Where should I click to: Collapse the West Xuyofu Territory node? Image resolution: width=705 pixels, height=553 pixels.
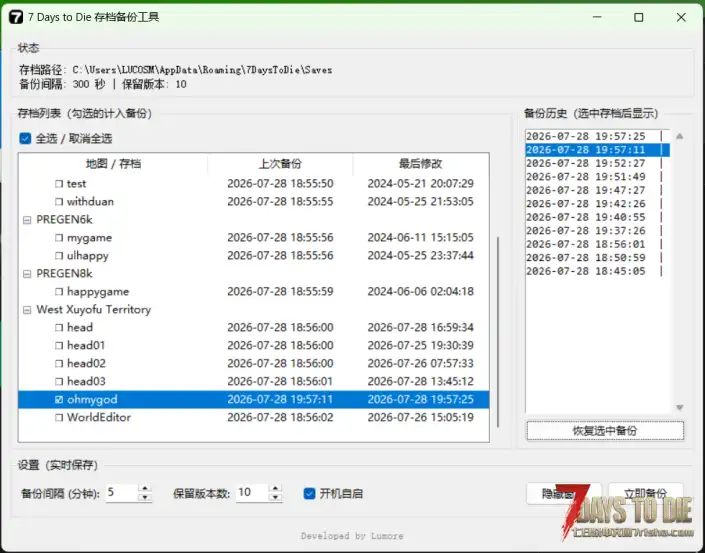27,310
